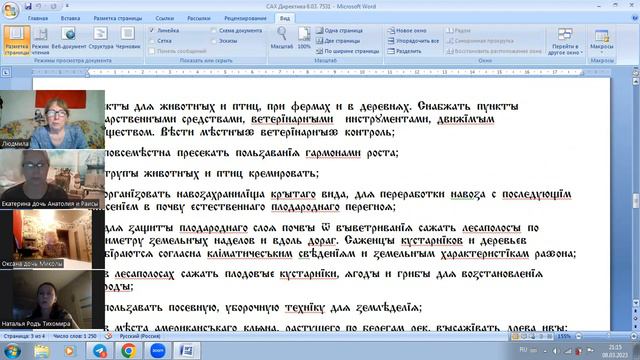The image size is (640, 360).
Task: Open Google Chrome from the taskbar
Action: coord(128,351)
